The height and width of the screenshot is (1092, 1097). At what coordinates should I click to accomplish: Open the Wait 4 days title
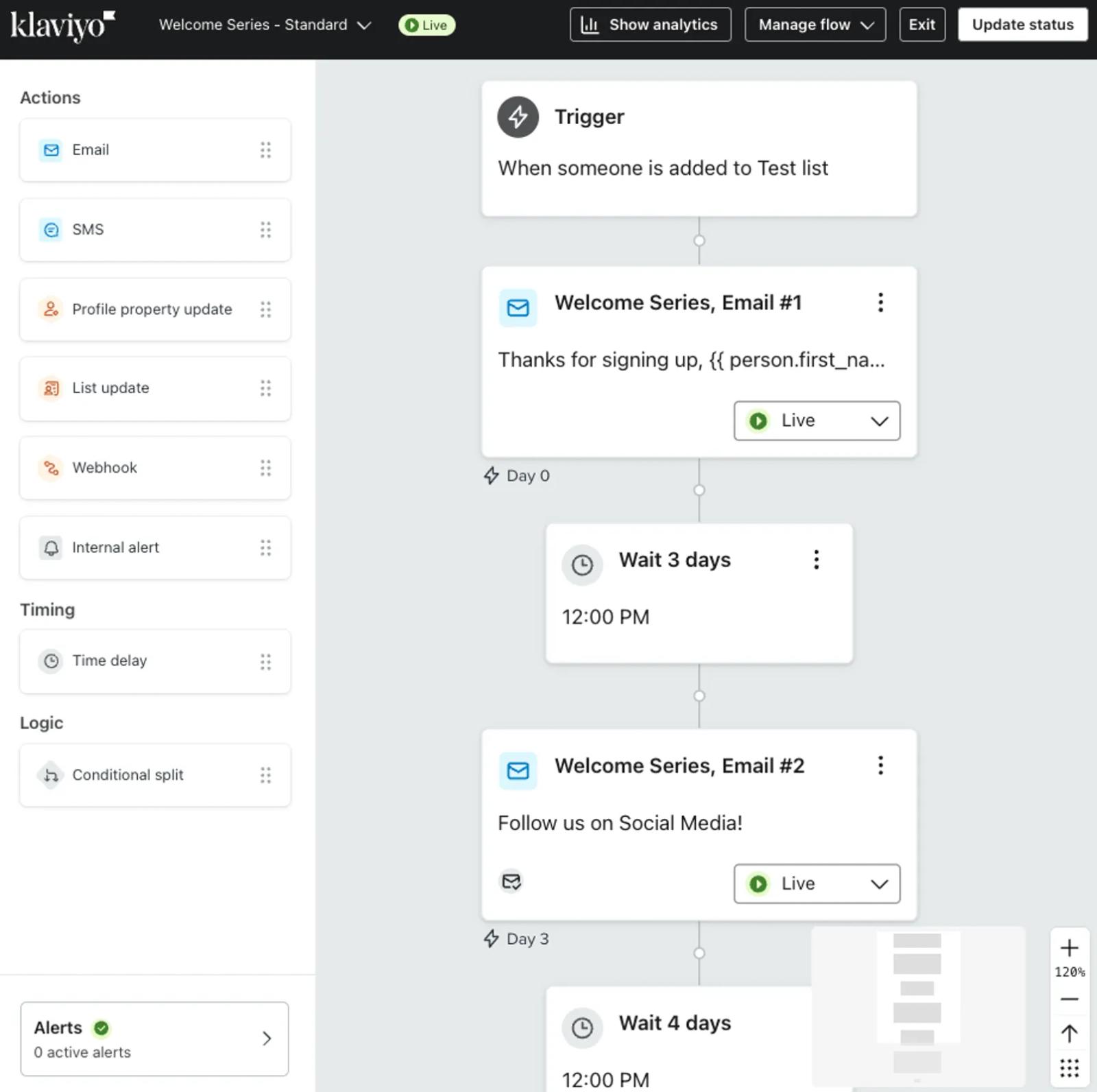coord(675,1023)
